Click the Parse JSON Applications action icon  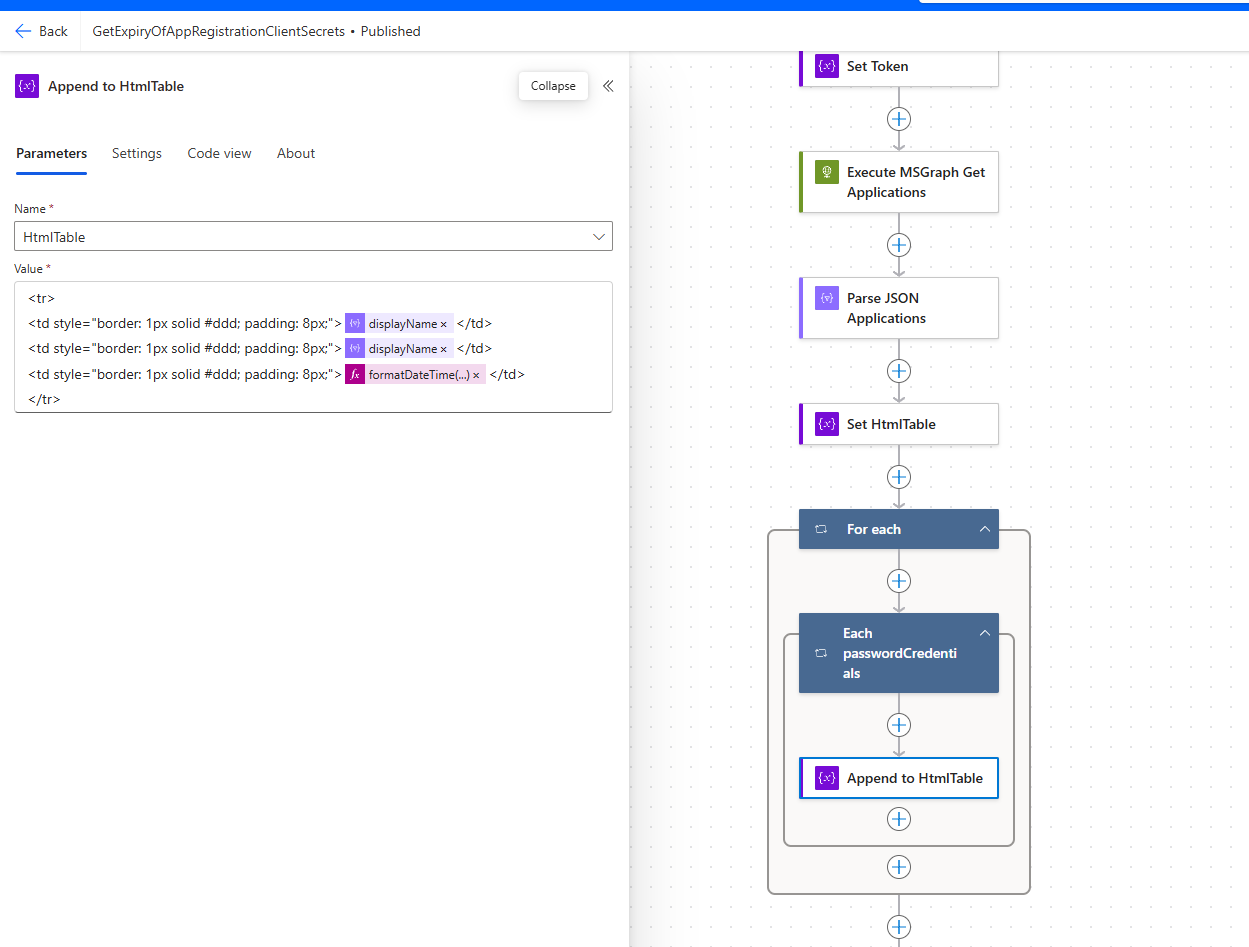click(827, 298)
